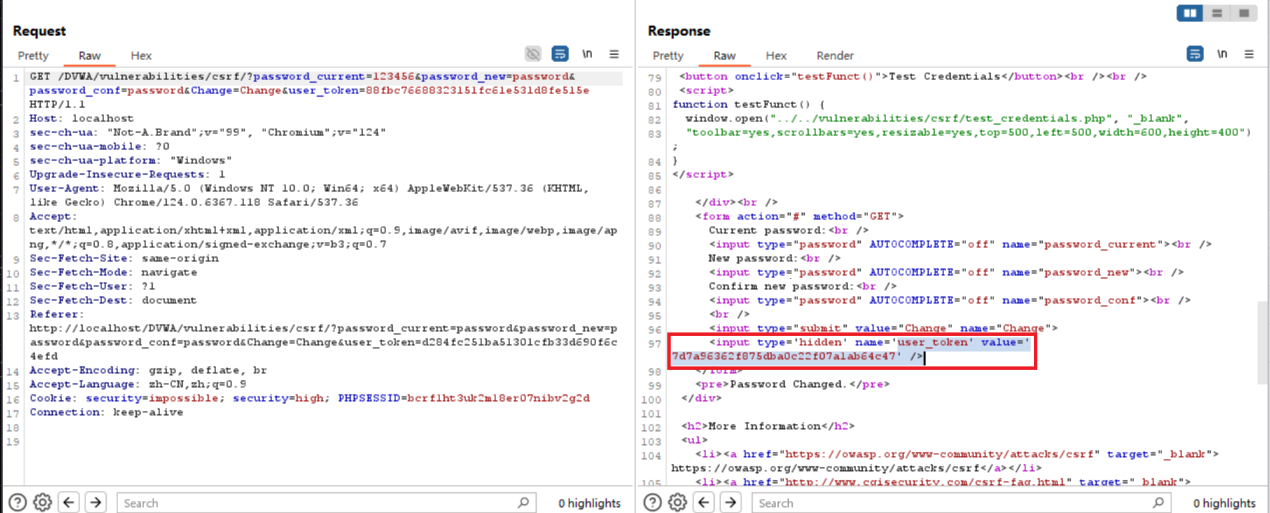Image resolution: width=1270 pixels, height=513 pixels.
Task: Click the "Accept-Encoding: gzip, deflate, br" line
Action: click(x=147, y=370)
